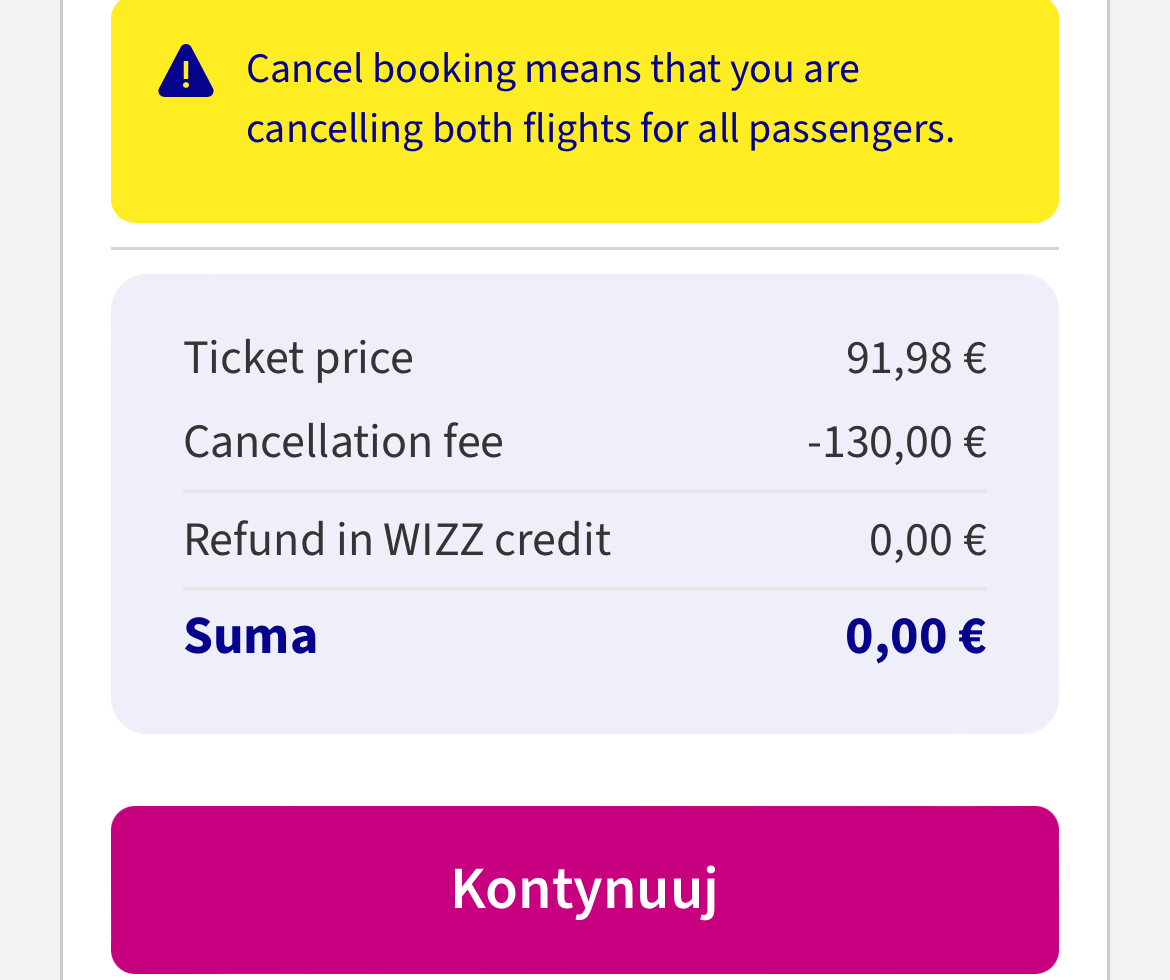Click the horizontal separator below yellow banner
Screen dimensions: 1170x980
[585, 248]
